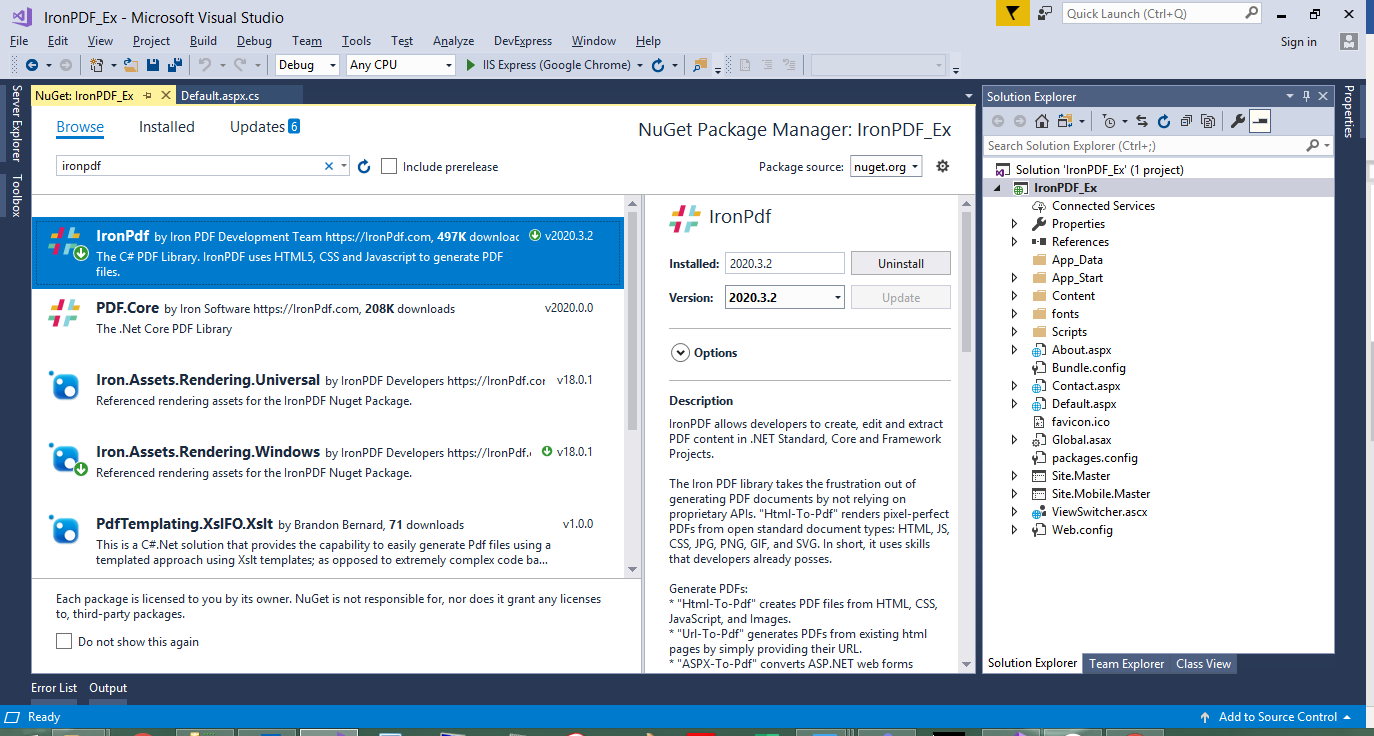Image resolution: width=1374 pixels, height=736 pixels.
Task: Click Sign in link
Action: 1298,42
